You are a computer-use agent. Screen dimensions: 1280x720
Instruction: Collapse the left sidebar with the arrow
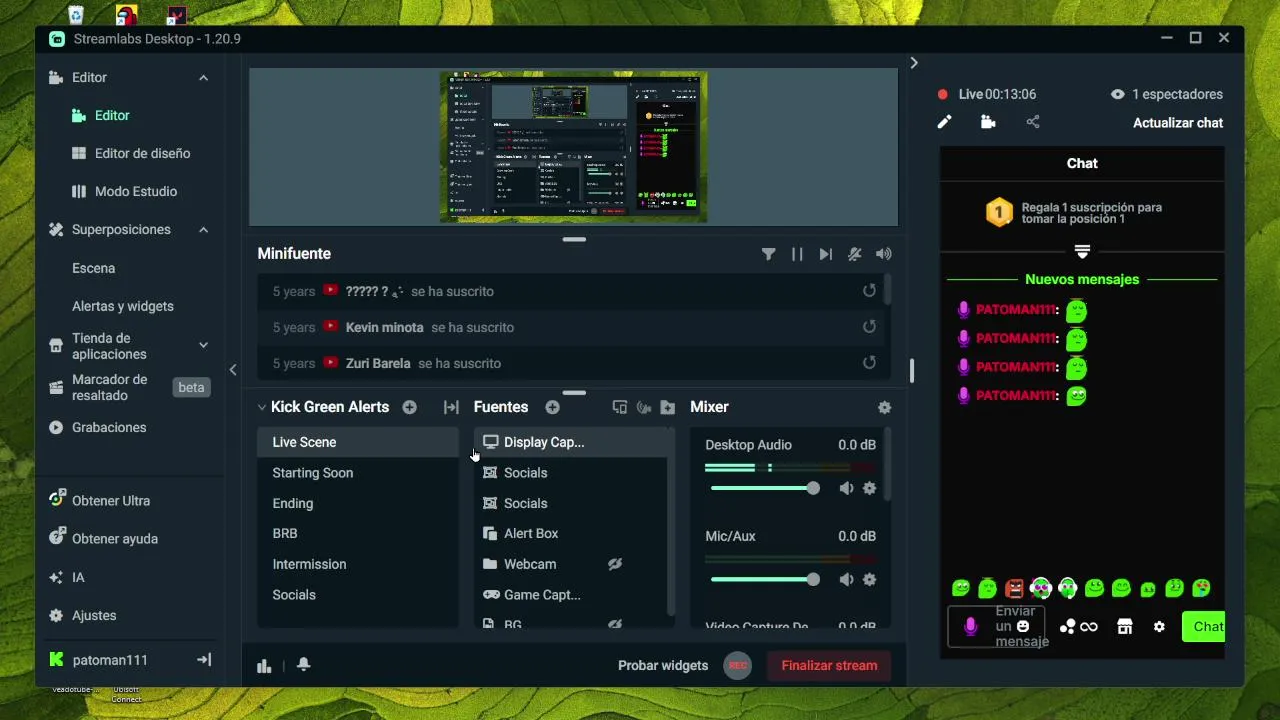pyautogui.click(x=232, y=370)
